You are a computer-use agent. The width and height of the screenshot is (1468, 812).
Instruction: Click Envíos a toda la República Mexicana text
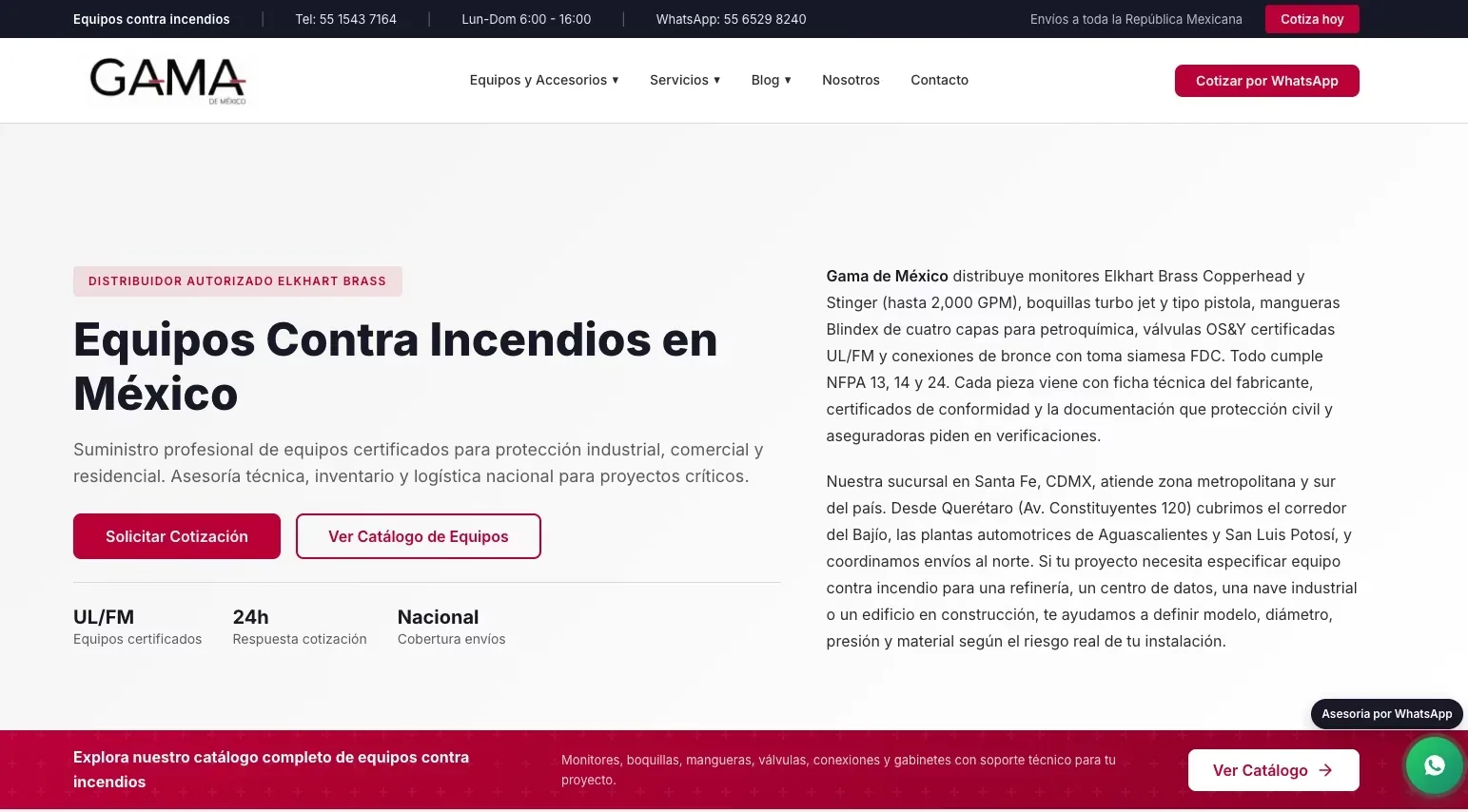[1136, 19]
